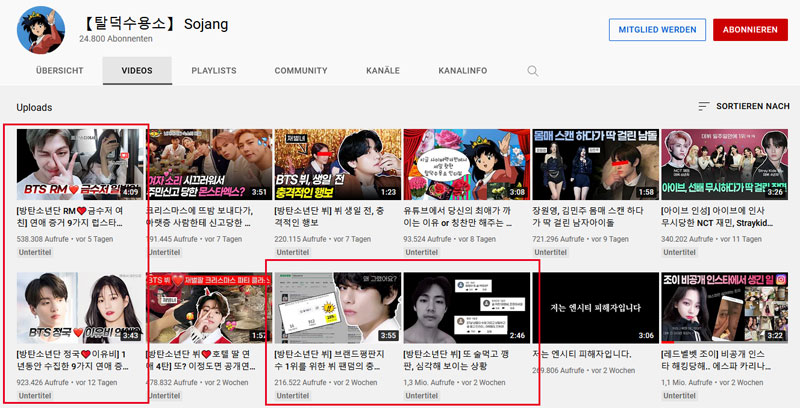This screenshot has height=408, width=800.
Task: Open the title '저는 엔시티 피해자입니다.'
Action: coord(582,354)
